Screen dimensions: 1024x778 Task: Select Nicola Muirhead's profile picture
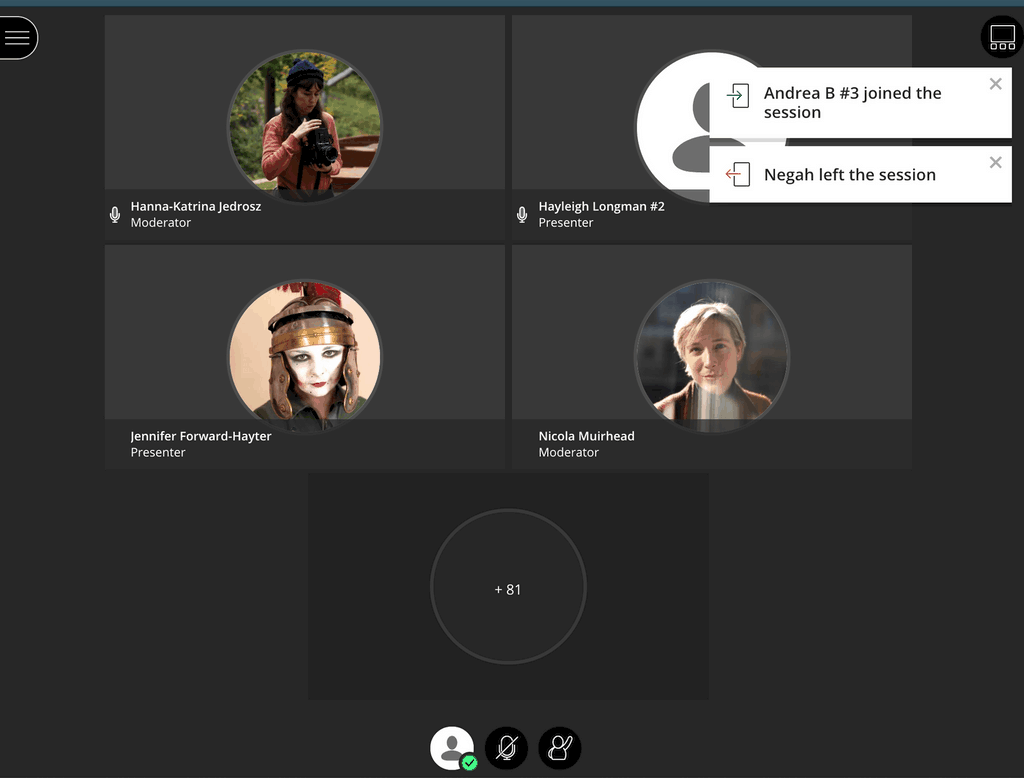tap(711, 355)
